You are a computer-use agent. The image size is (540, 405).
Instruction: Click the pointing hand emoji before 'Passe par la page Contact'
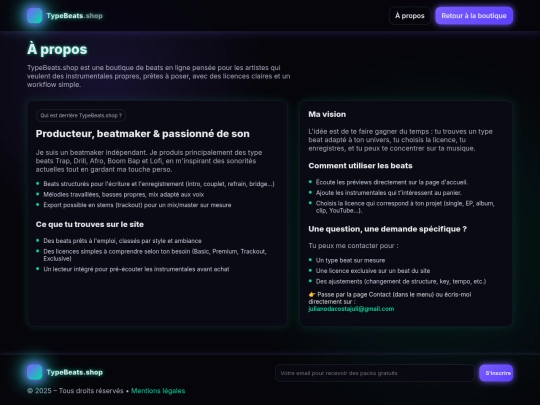(x=312, y=295)
